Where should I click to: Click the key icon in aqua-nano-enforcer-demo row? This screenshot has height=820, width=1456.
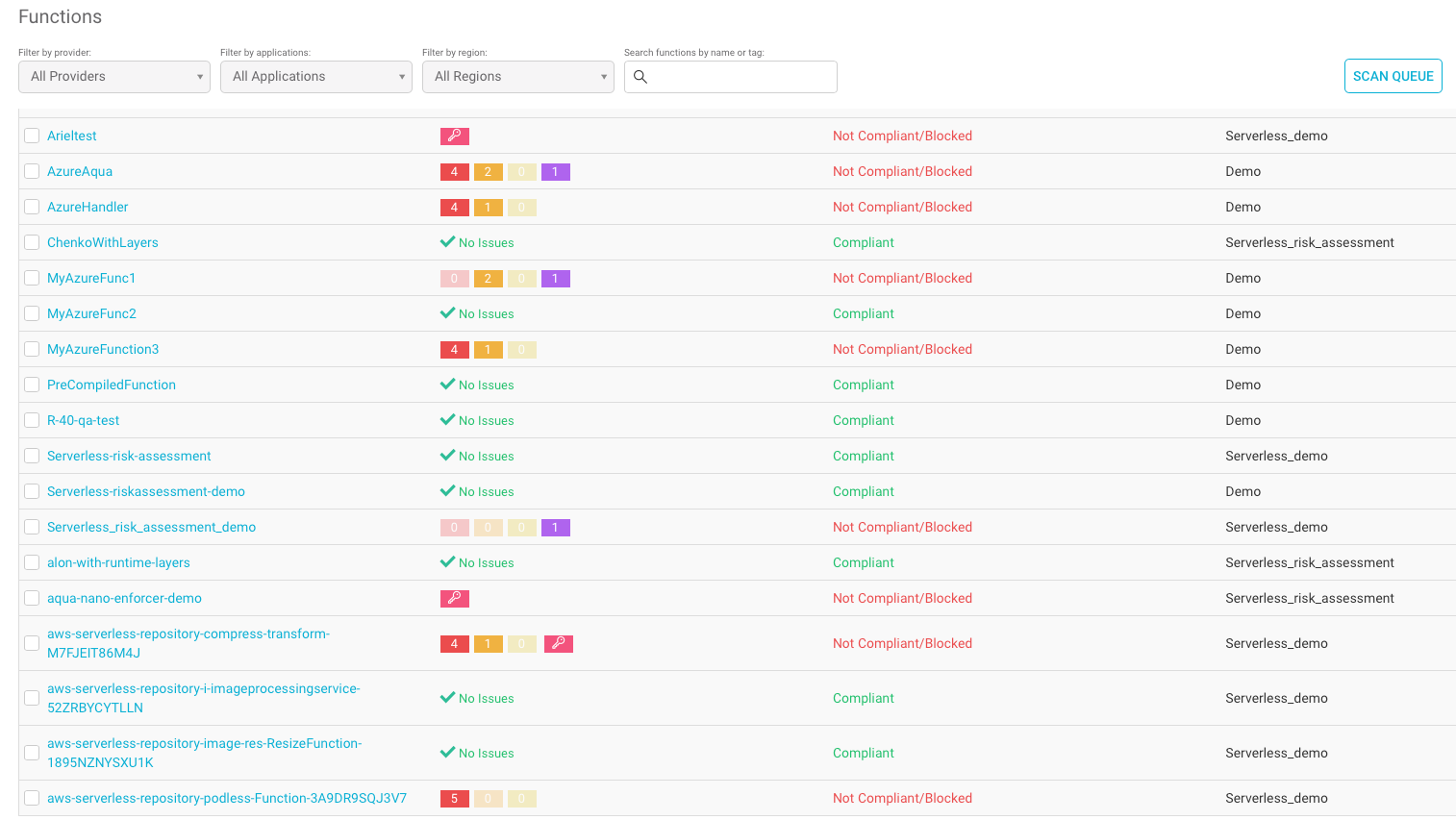455,599
